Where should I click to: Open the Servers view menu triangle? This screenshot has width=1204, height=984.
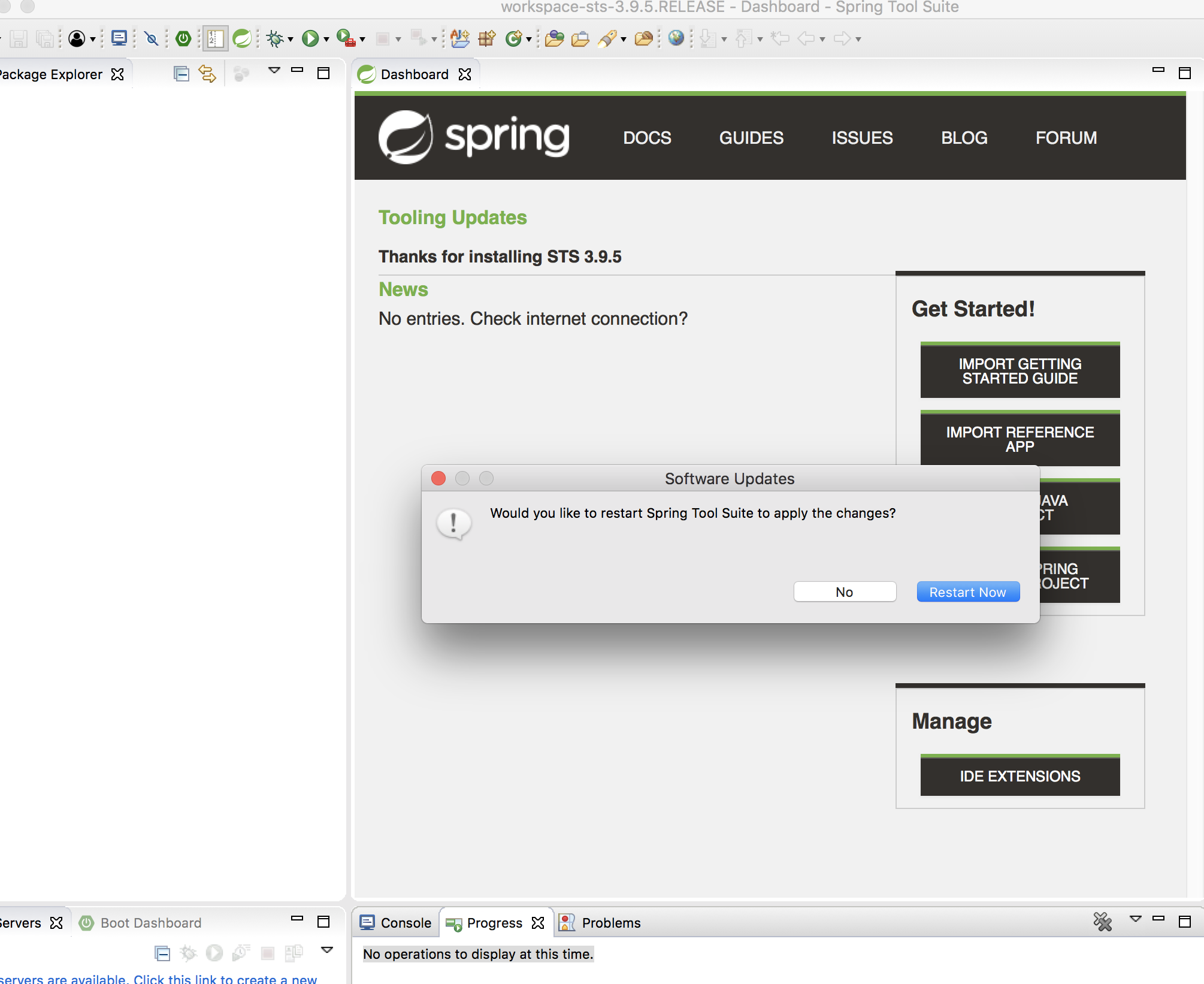(x=327, y=950)
